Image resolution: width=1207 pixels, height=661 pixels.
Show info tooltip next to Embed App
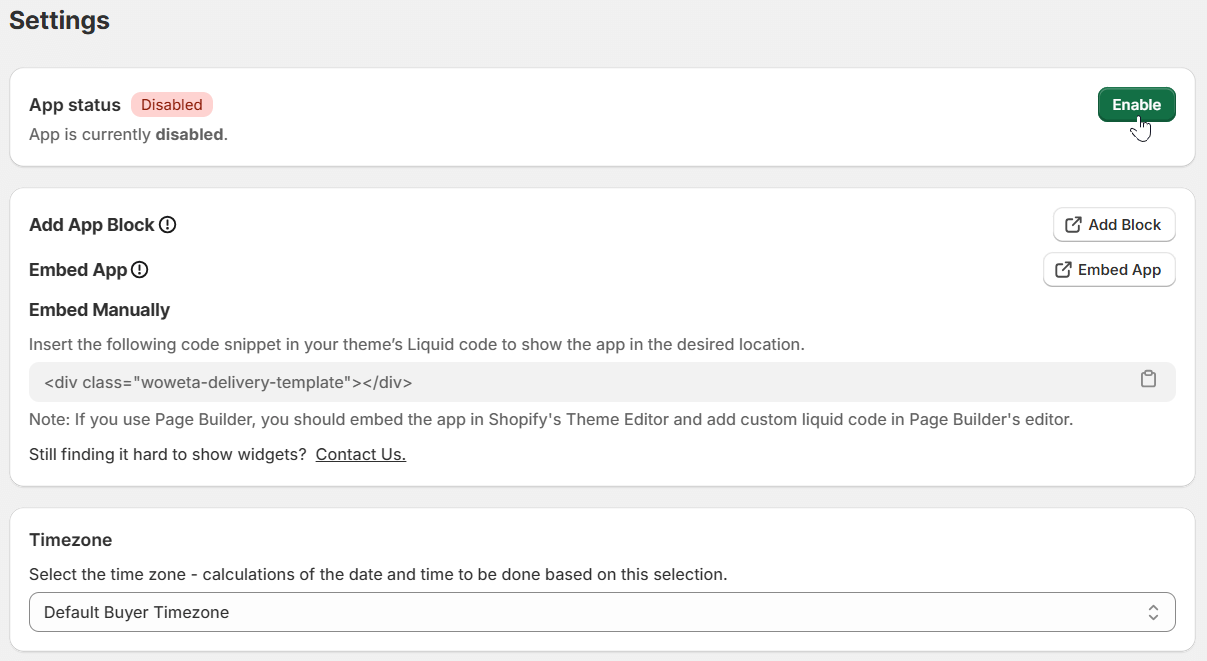point(140,270)
